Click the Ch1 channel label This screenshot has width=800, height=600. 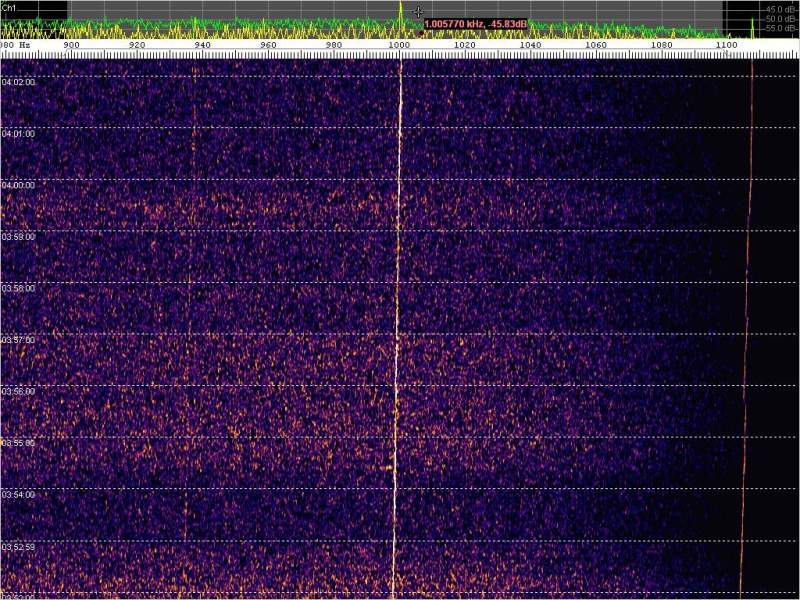pyautogui.click(x=9, y=6)
